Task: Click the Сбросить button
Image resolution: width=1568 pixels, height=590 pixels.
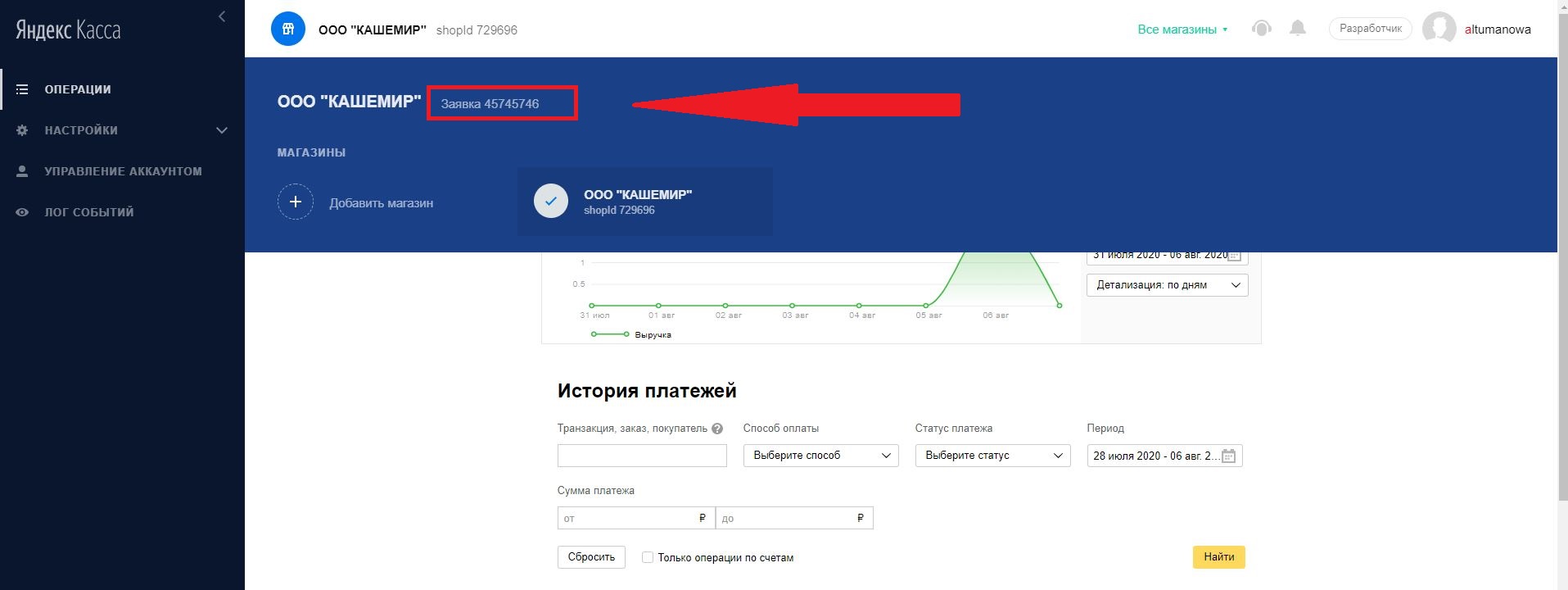Action: (591, 557)
